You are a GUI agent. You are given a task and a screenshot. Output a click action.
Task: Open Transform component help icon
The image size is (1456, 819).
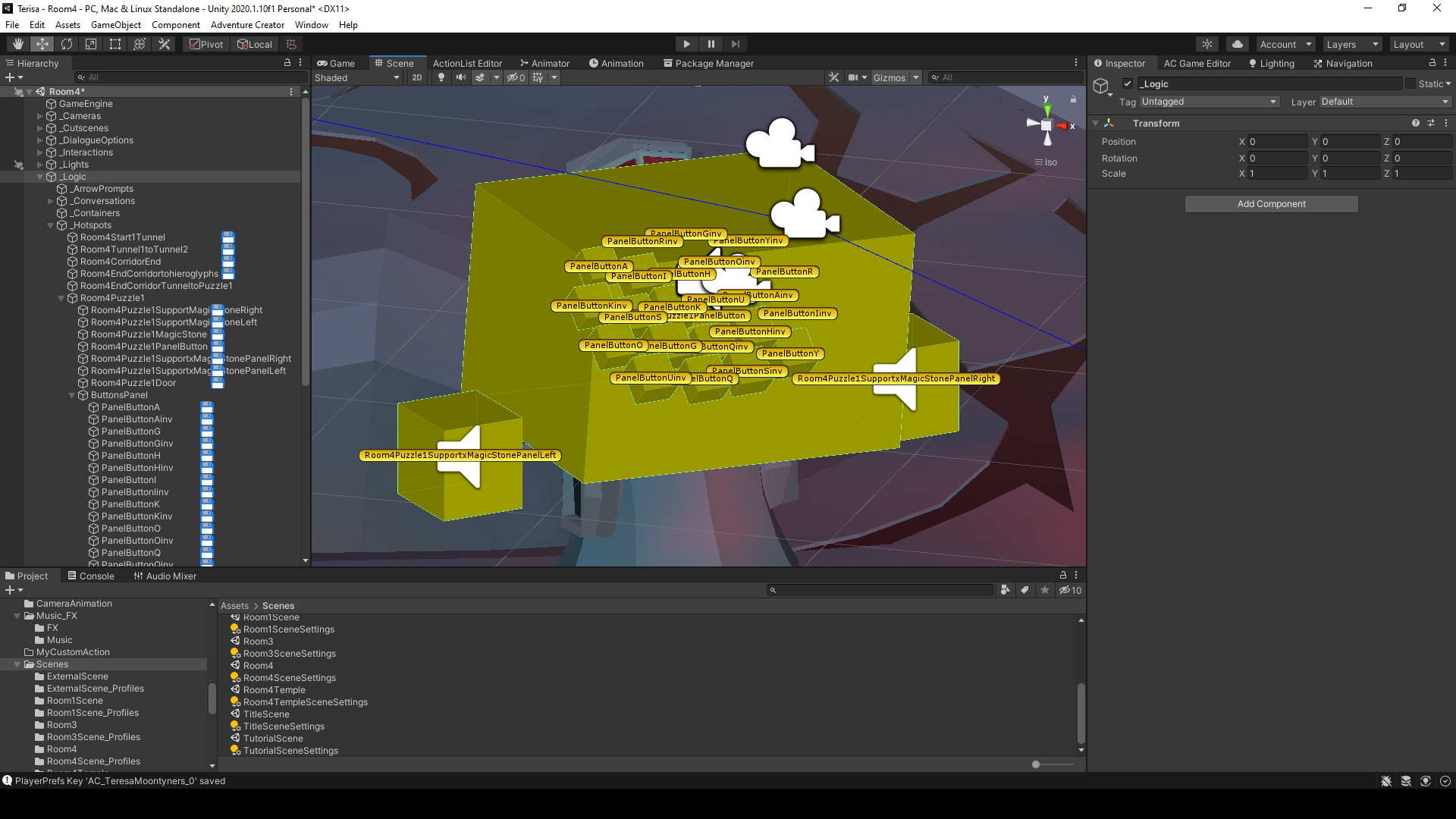tap(1415, 123)
